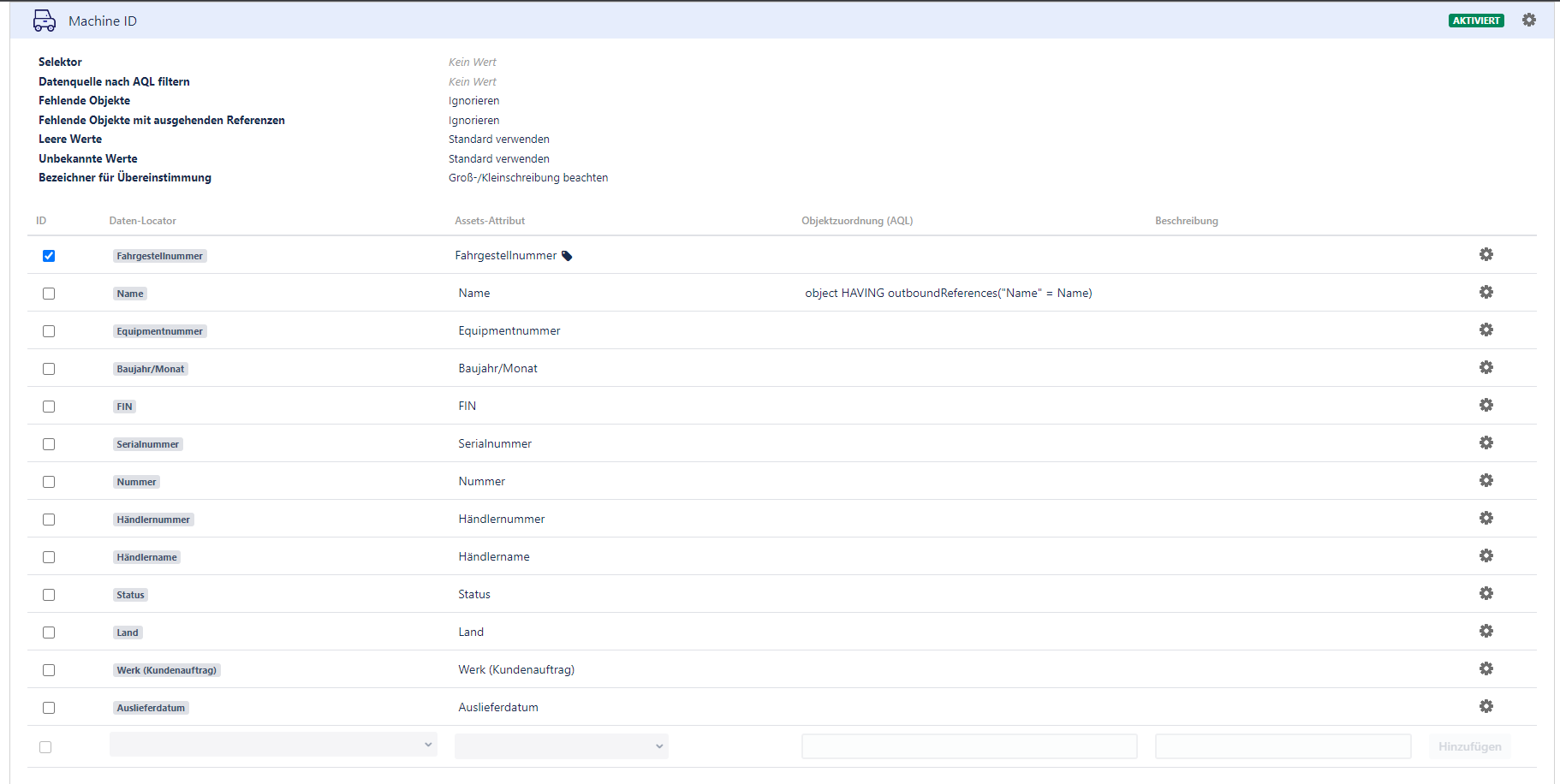Check the ID box for Serialnummer row

tap(49, 444)
